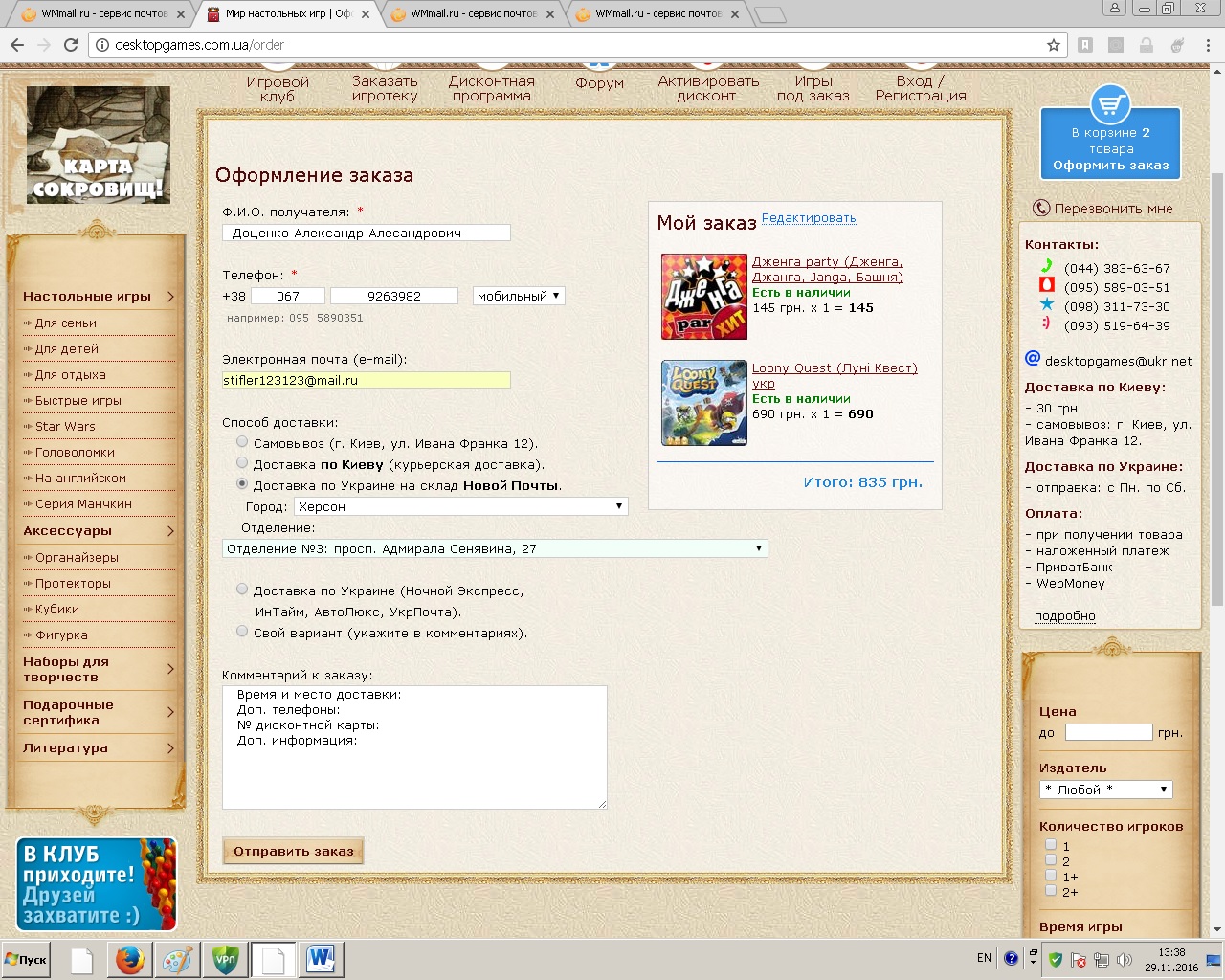Click the Пуск start button
This screenshot has width=1225, height=980.
(26, 960)
